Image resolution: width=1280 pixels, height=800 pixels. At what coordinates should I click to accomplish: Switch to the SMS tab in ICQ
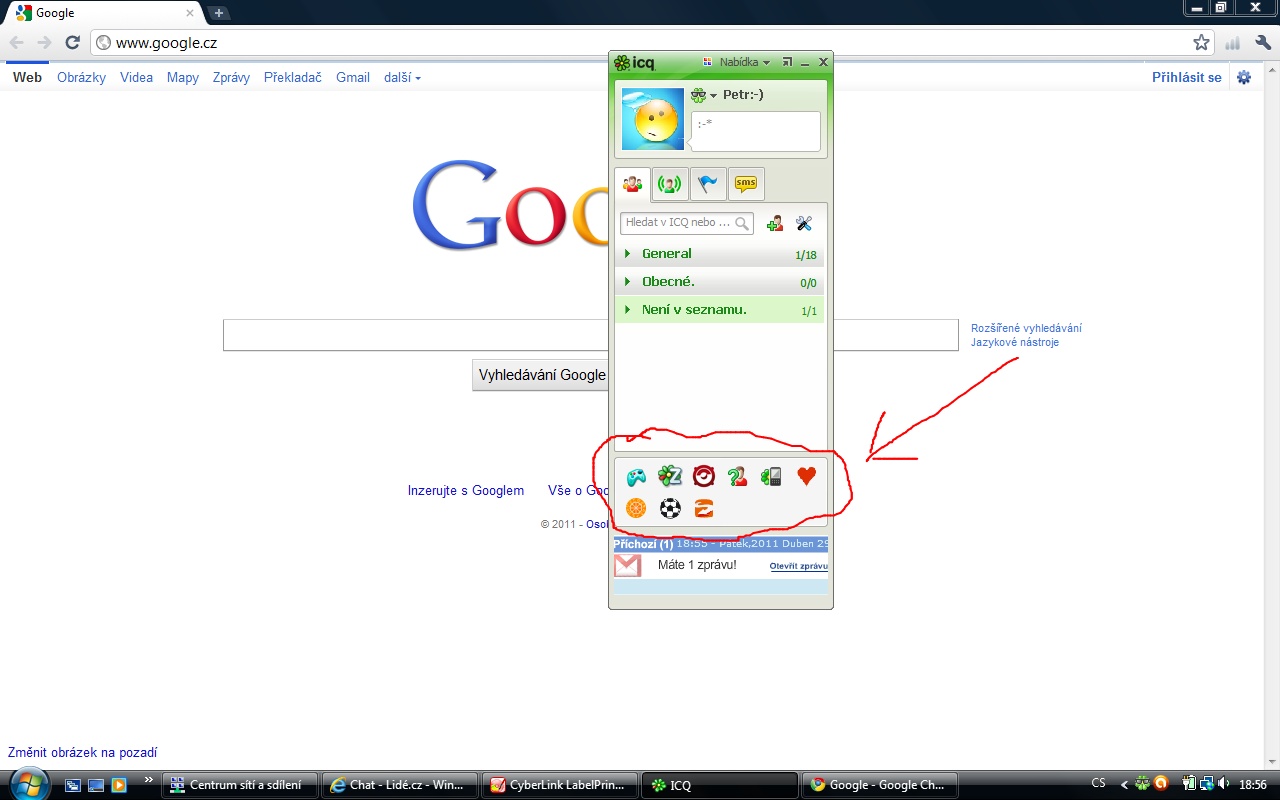(x=746, y=184)
